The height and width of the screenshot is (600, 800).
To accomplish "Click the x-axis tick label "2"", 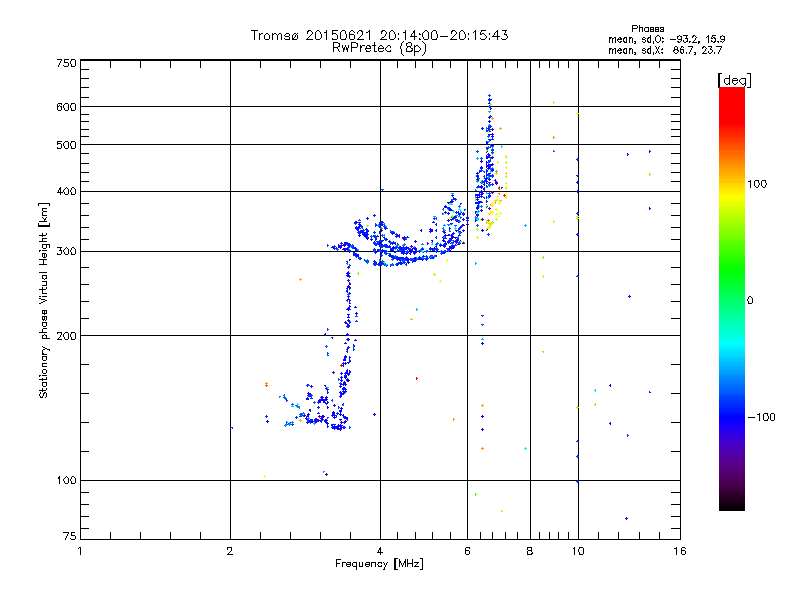I will (230, 551).
